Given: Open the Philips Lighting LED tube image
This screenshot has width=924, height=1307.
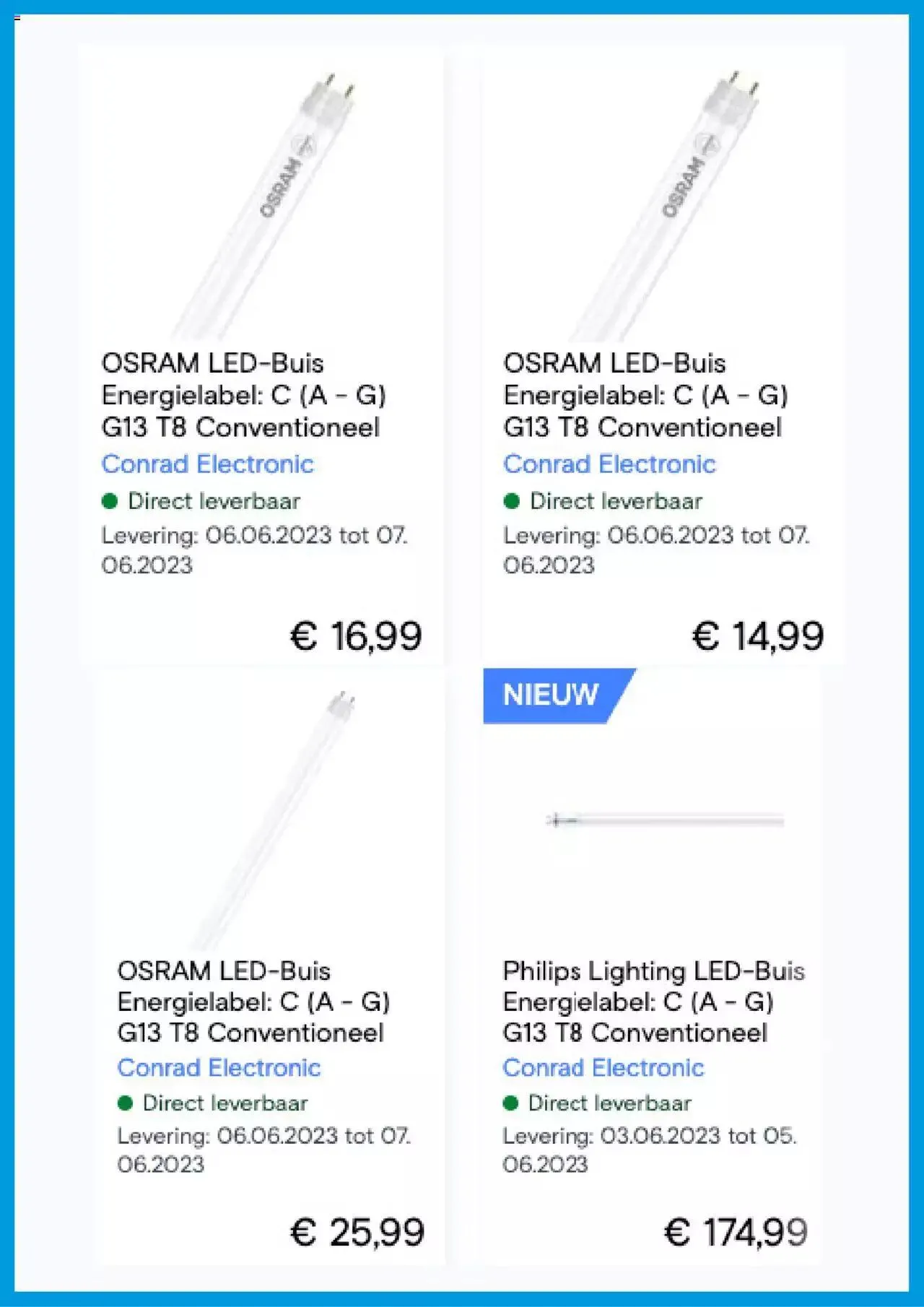Looking at the screenshot, I should (x=666, y=820).
